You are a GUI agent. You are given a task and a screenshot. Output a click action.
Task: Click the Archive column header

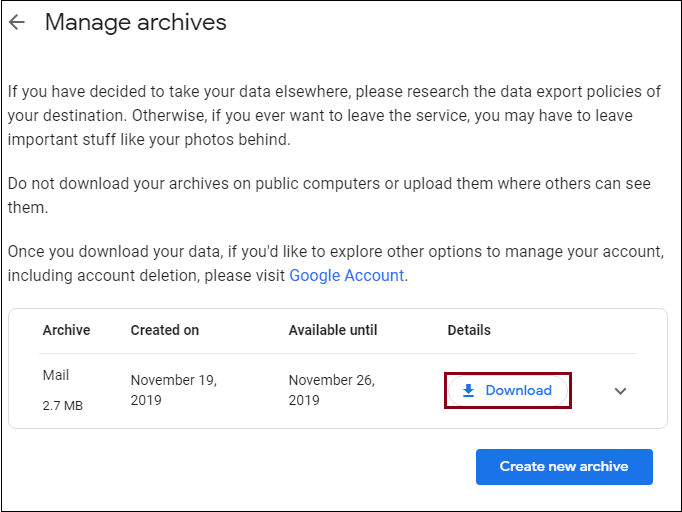[x=66, y=330]
